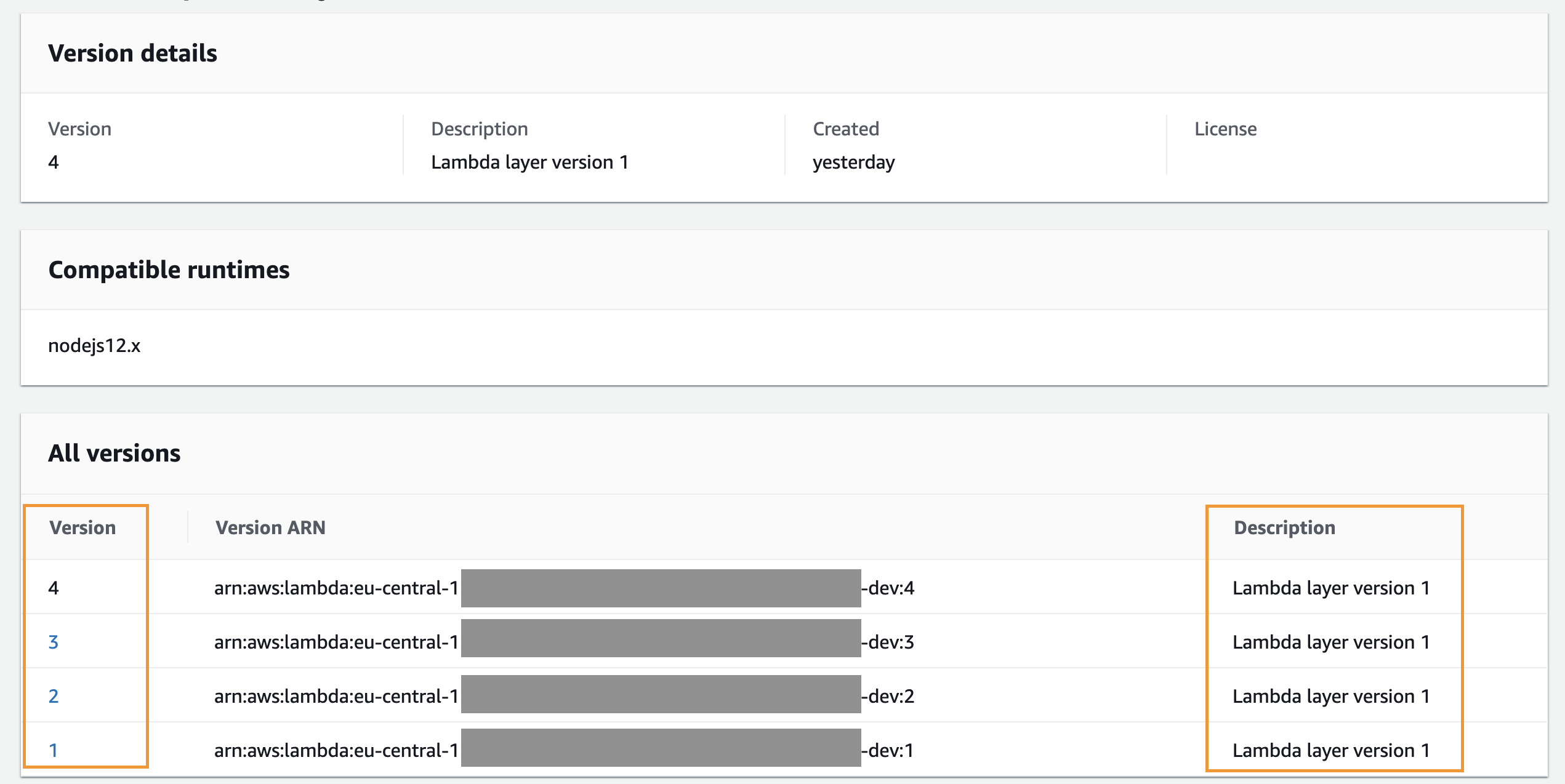
Task: Click the Version ARN column header
Action: (270, 527)
